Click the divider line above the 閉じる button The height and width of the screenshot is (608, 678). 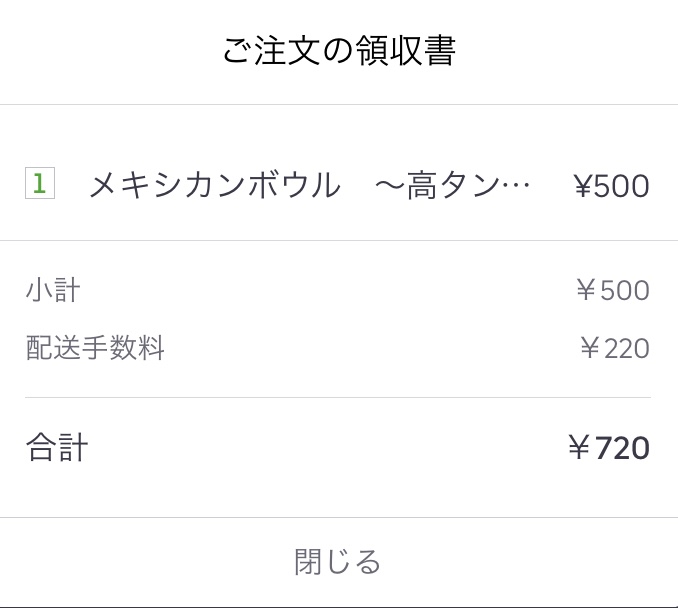[338, 517]
